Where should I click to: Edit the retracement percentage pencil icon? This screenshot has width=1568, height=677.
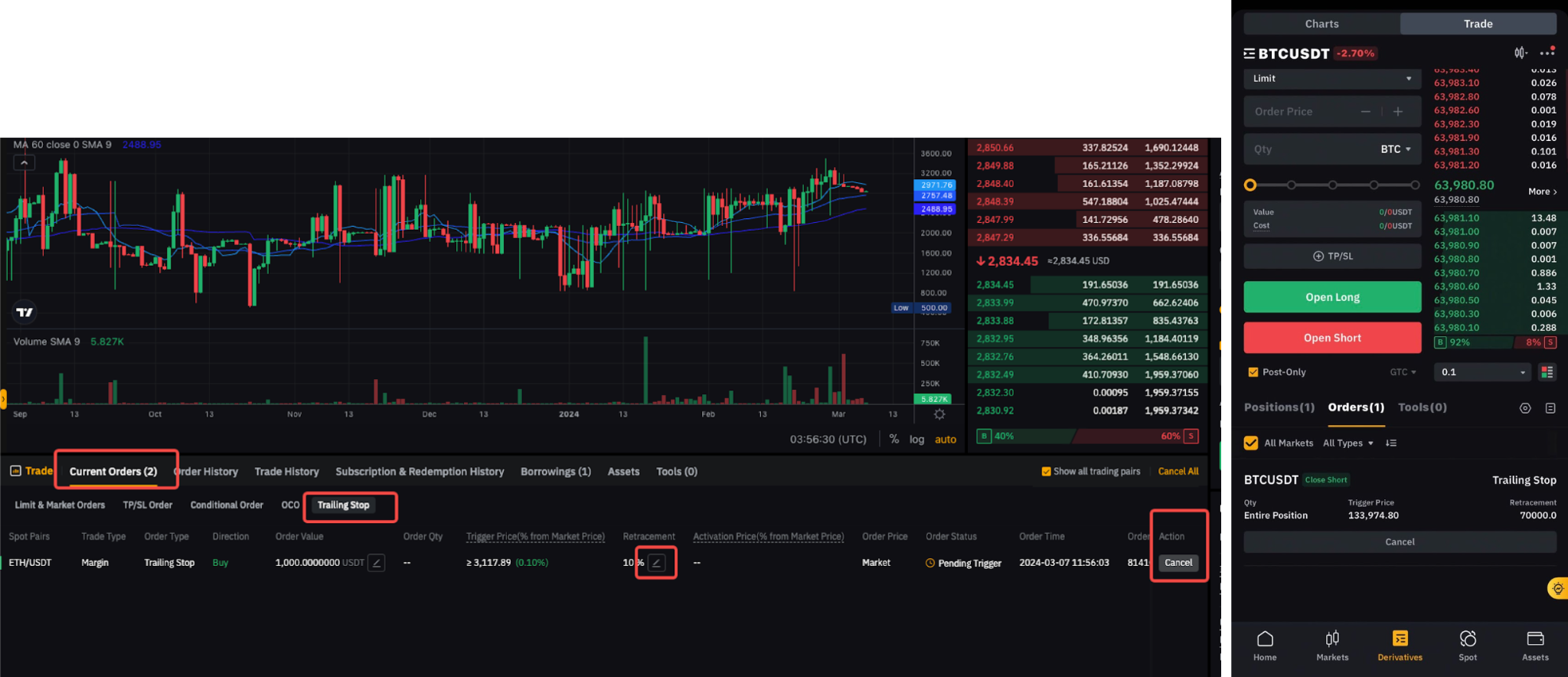656,563
